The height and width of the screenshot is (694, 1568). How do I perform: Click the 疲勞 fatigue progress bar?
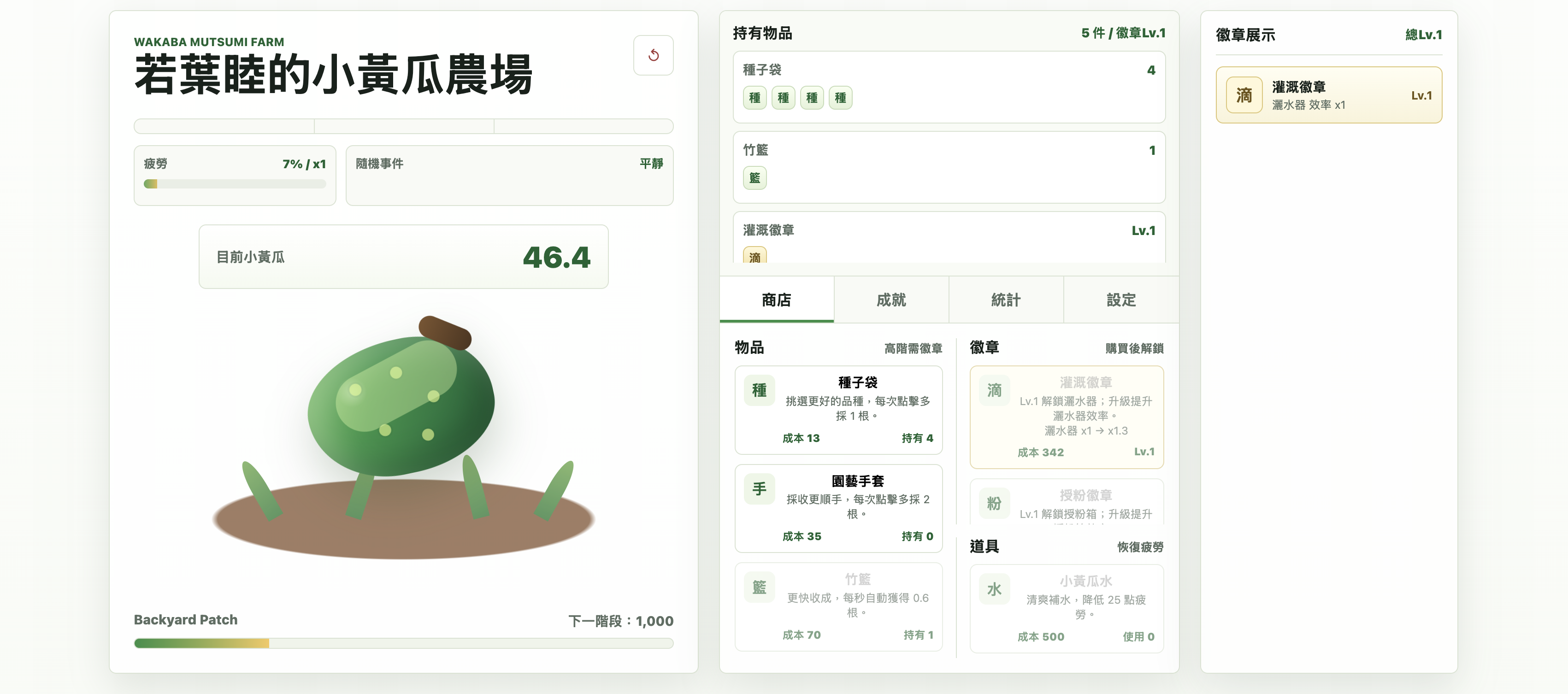(235, 184)
